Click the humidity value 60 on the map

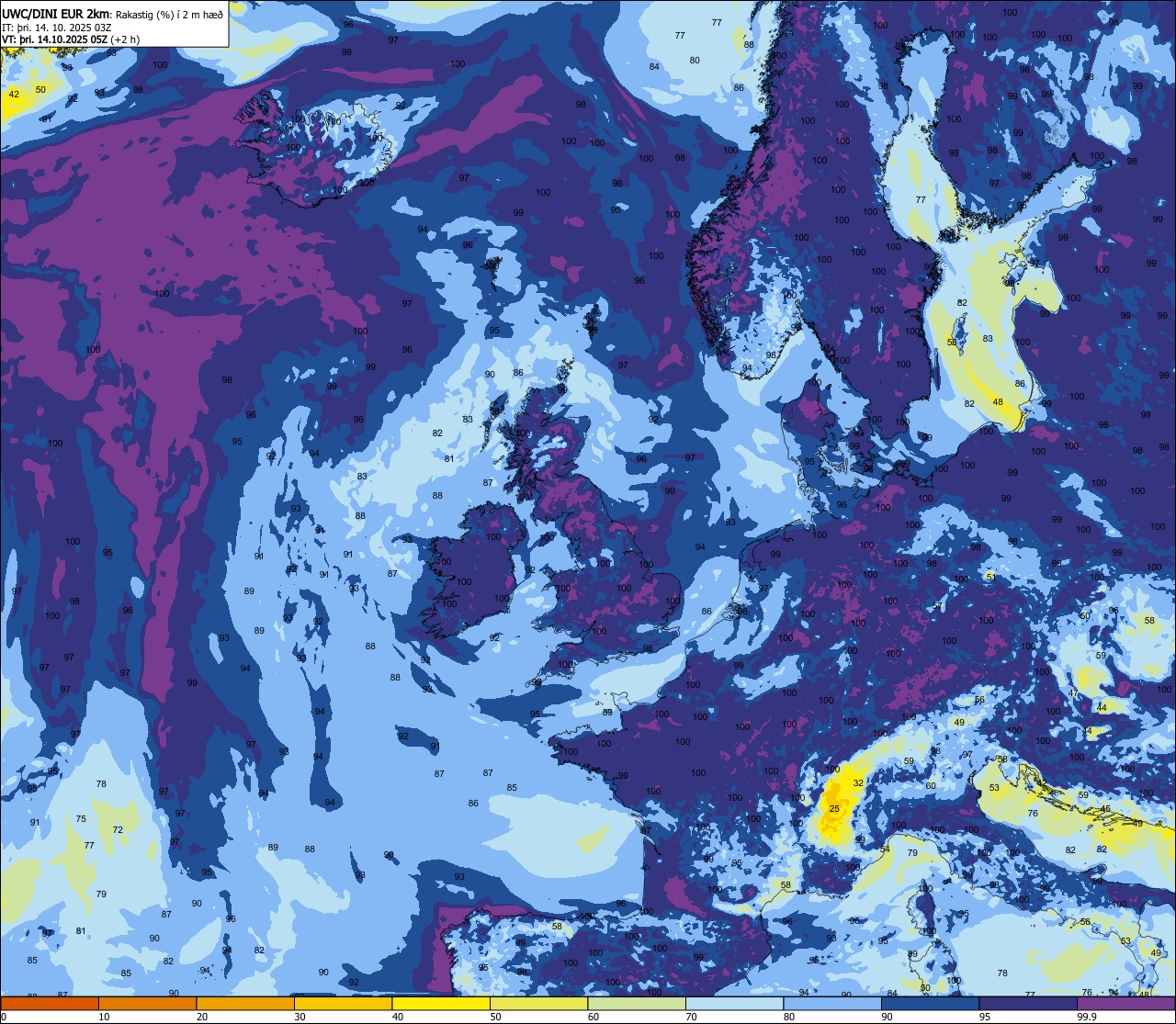pyautogui.click(x=931, y=786)
